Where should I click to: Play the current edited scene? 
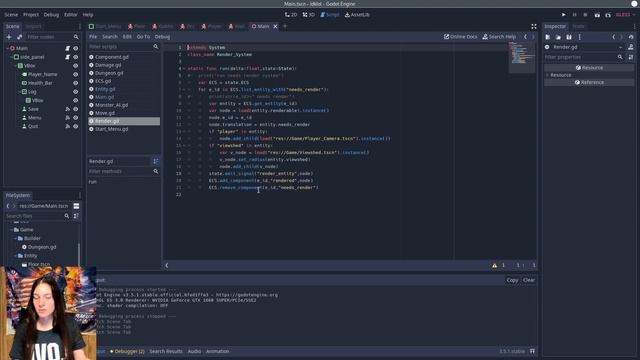pos(597,15)
